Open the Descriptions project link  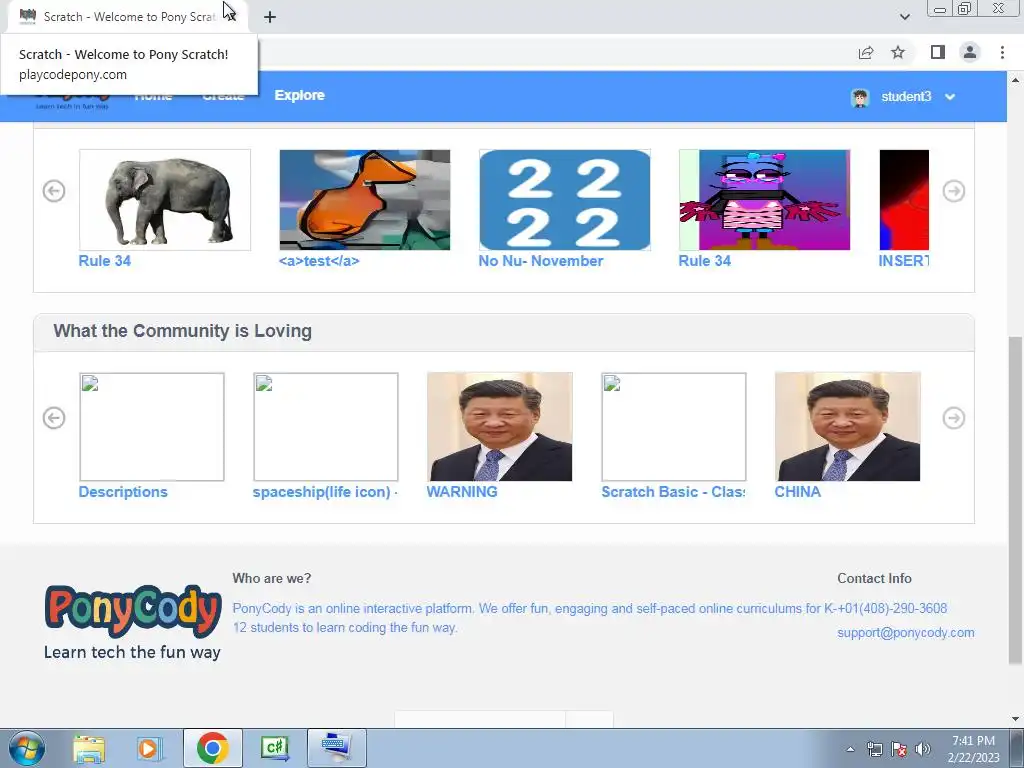click(123, 492)
